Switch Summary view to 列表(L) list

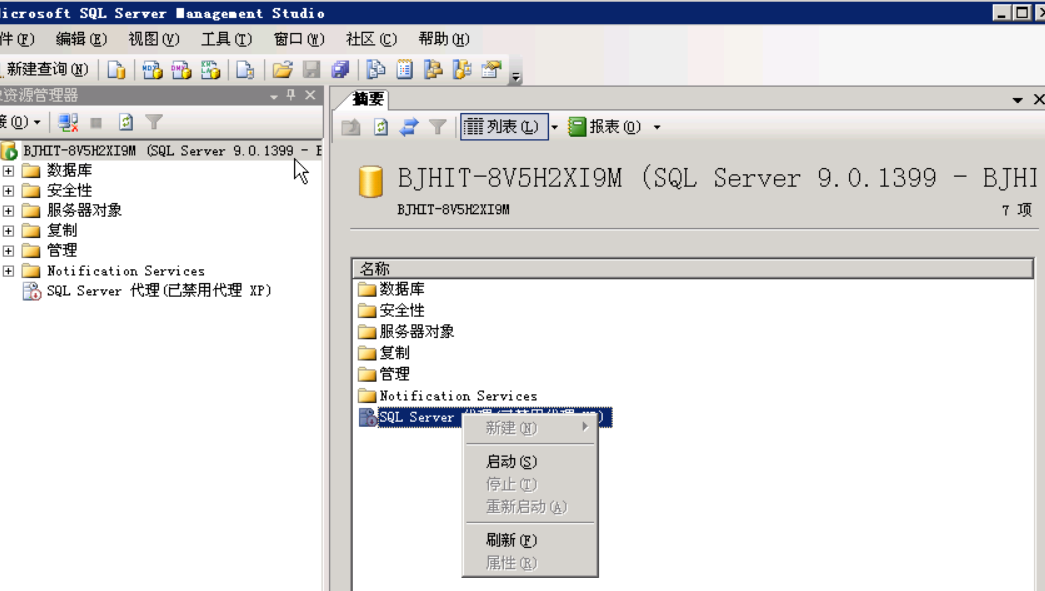[505, 127]
